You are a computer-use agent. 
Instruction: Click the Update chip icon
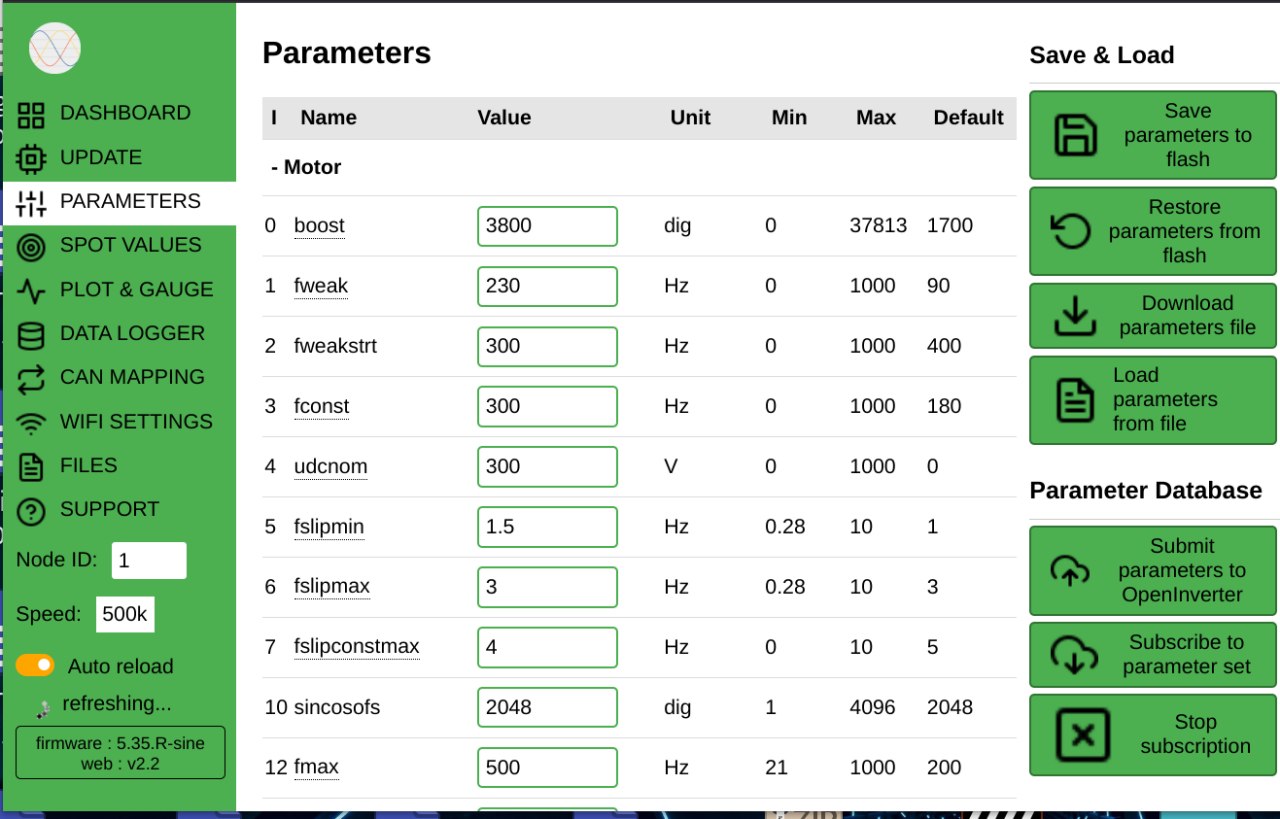[32, 158]
